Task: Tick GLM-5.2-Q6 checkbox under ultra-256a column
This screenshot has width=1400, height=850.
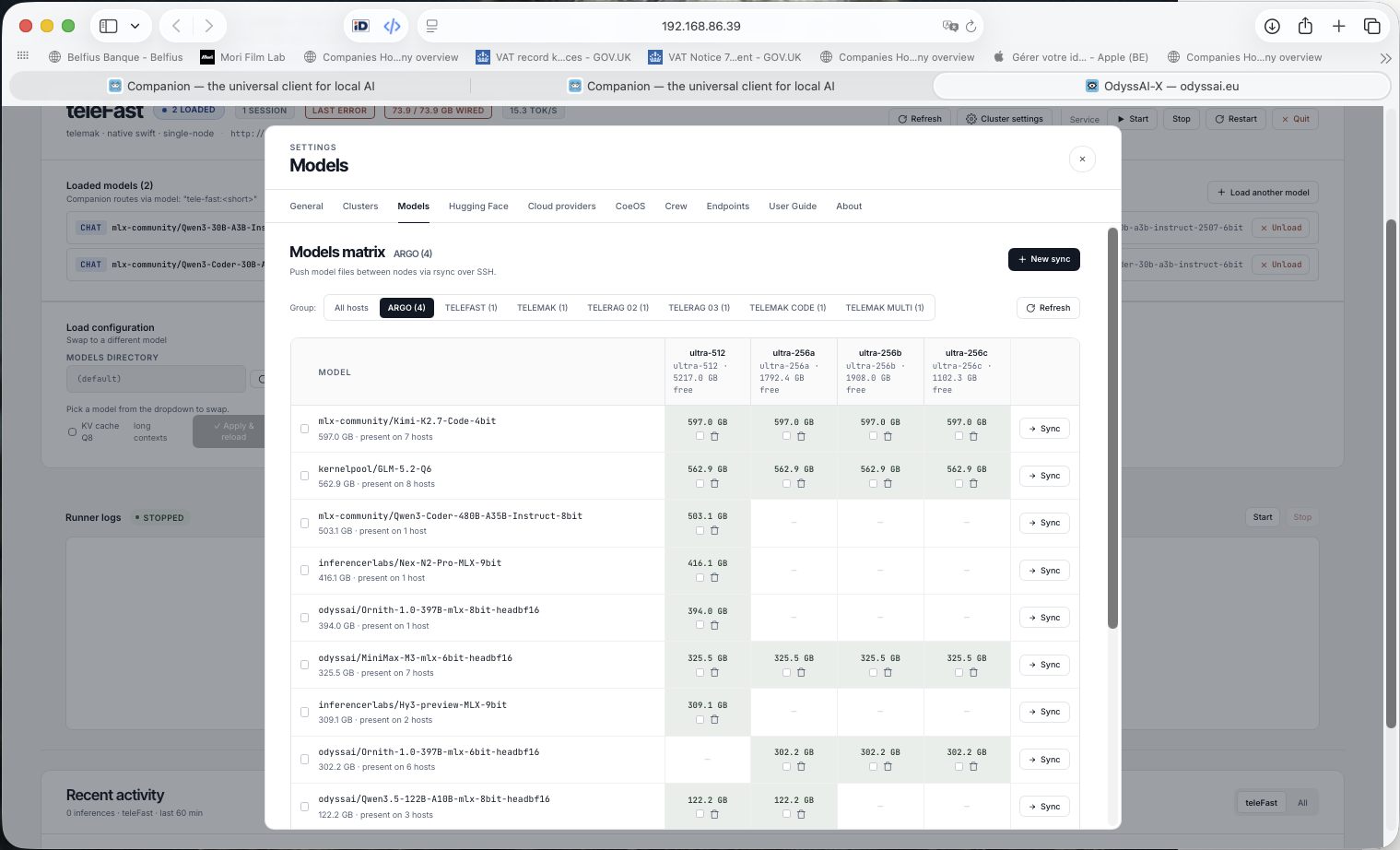Action: coord(786,483)
